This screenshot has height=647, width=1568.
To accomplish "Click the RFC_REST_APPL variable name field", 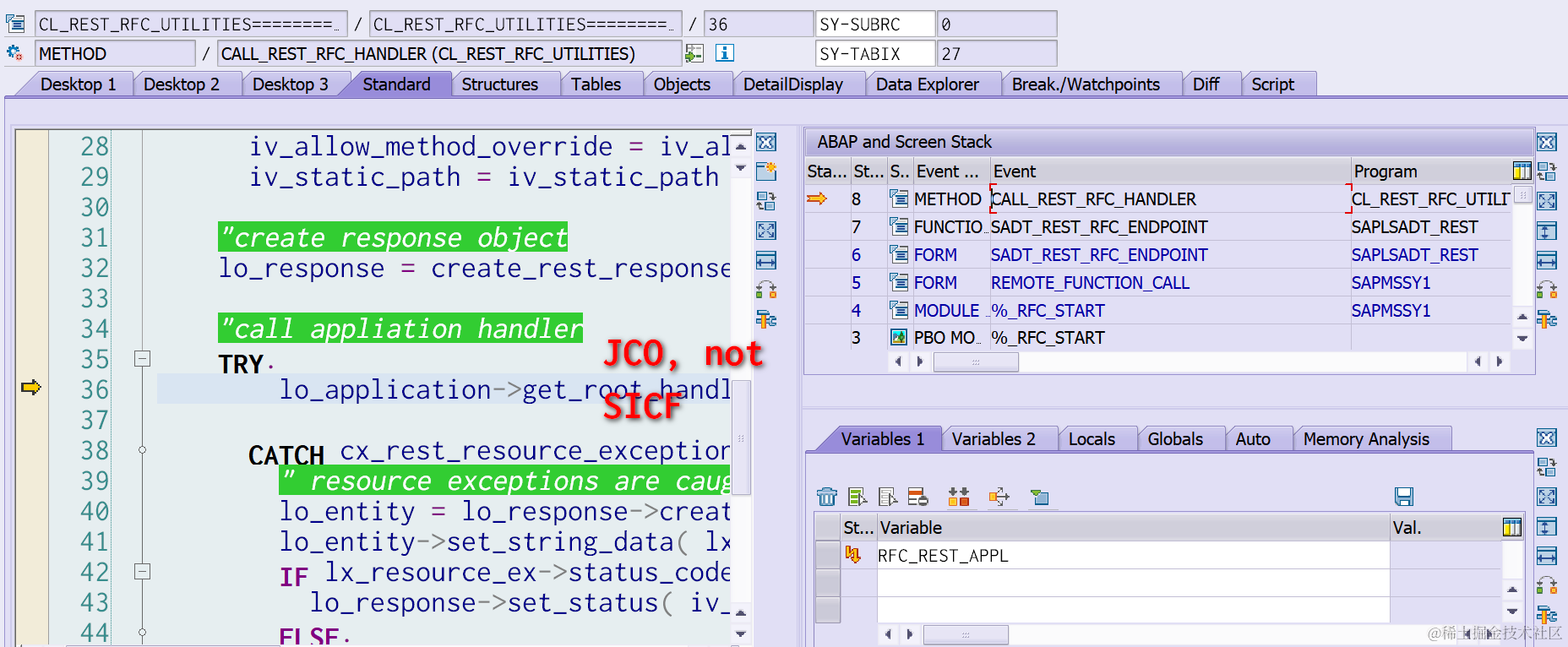I will coord(1133,556).
